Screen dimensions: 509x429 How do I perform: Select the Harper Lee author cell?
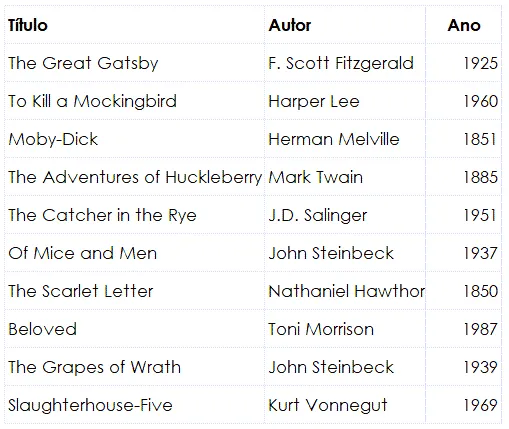pyautogui.click(x=345, y=101)
